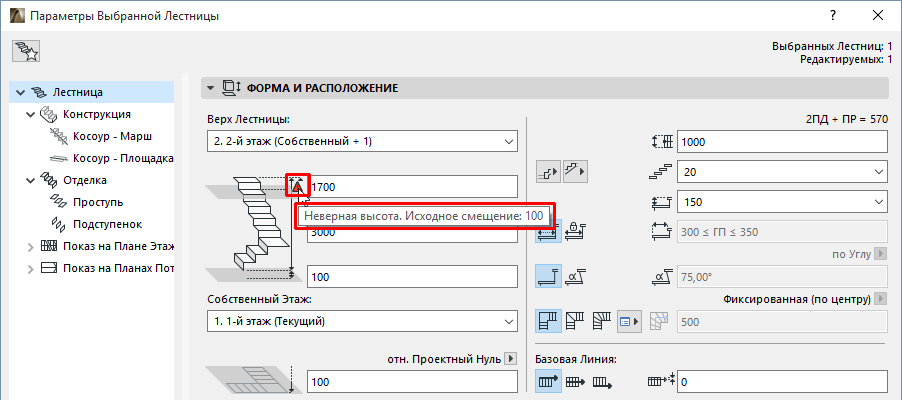Collapse the Конструкция node chevron
The height and width of the screenshot is (400, 902).
(31, 115)
